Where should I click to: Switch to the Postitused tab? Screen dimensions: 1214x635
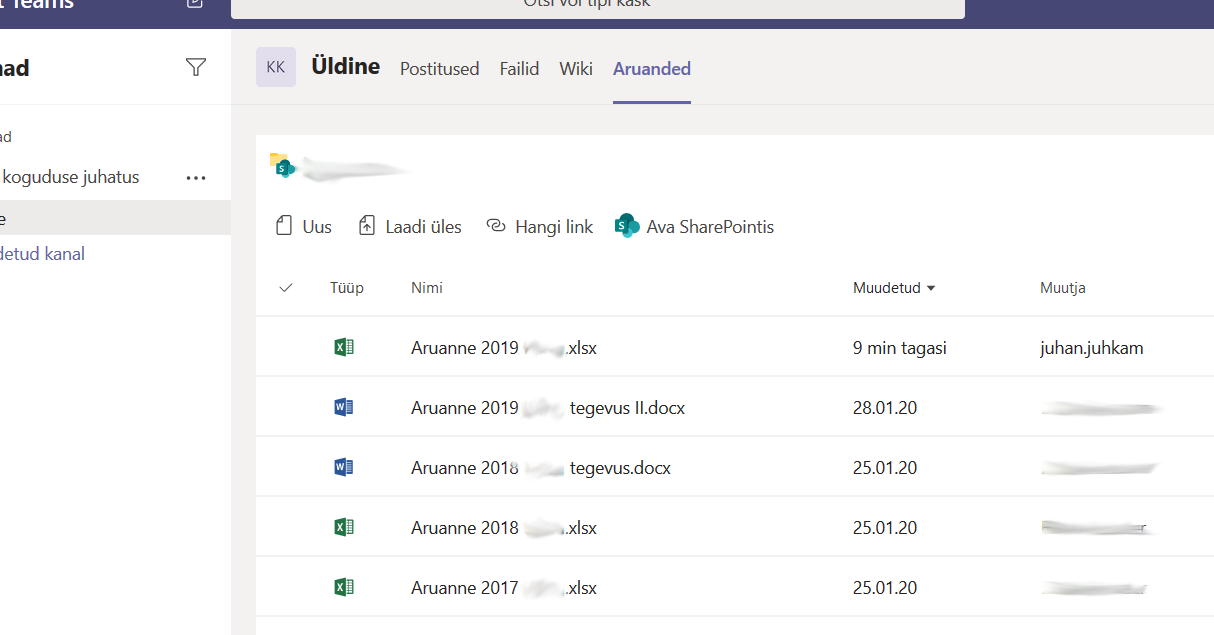click(439, 69)
